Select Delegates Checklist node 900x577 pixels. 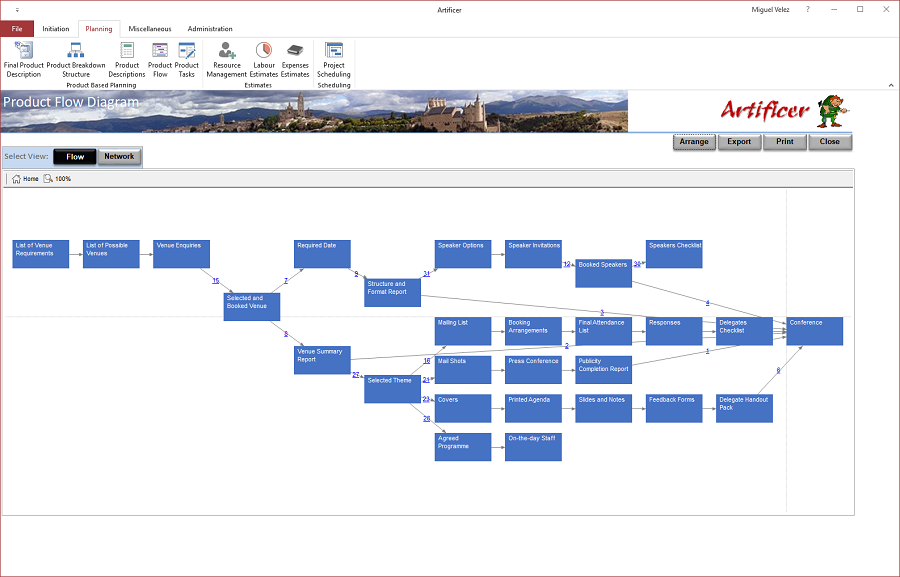744,331
